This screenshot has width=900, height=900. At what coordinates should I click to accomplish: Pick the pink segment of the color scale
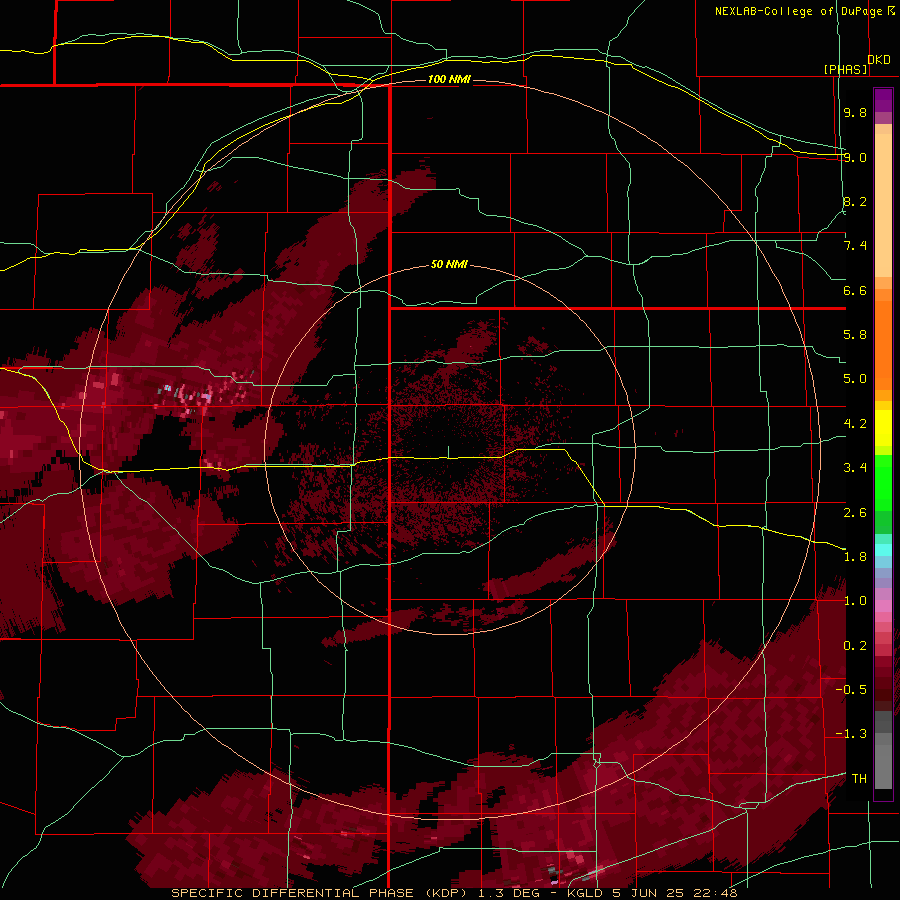883,606
